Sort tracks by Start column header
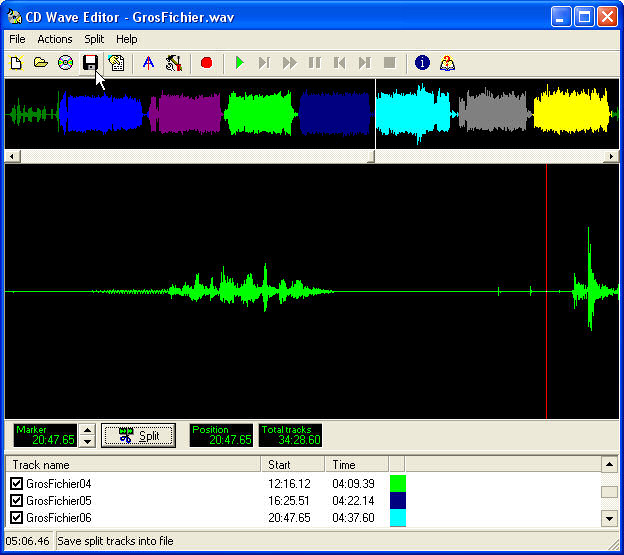The height and width of the screenshot is (555, 624). coord(293,464)
